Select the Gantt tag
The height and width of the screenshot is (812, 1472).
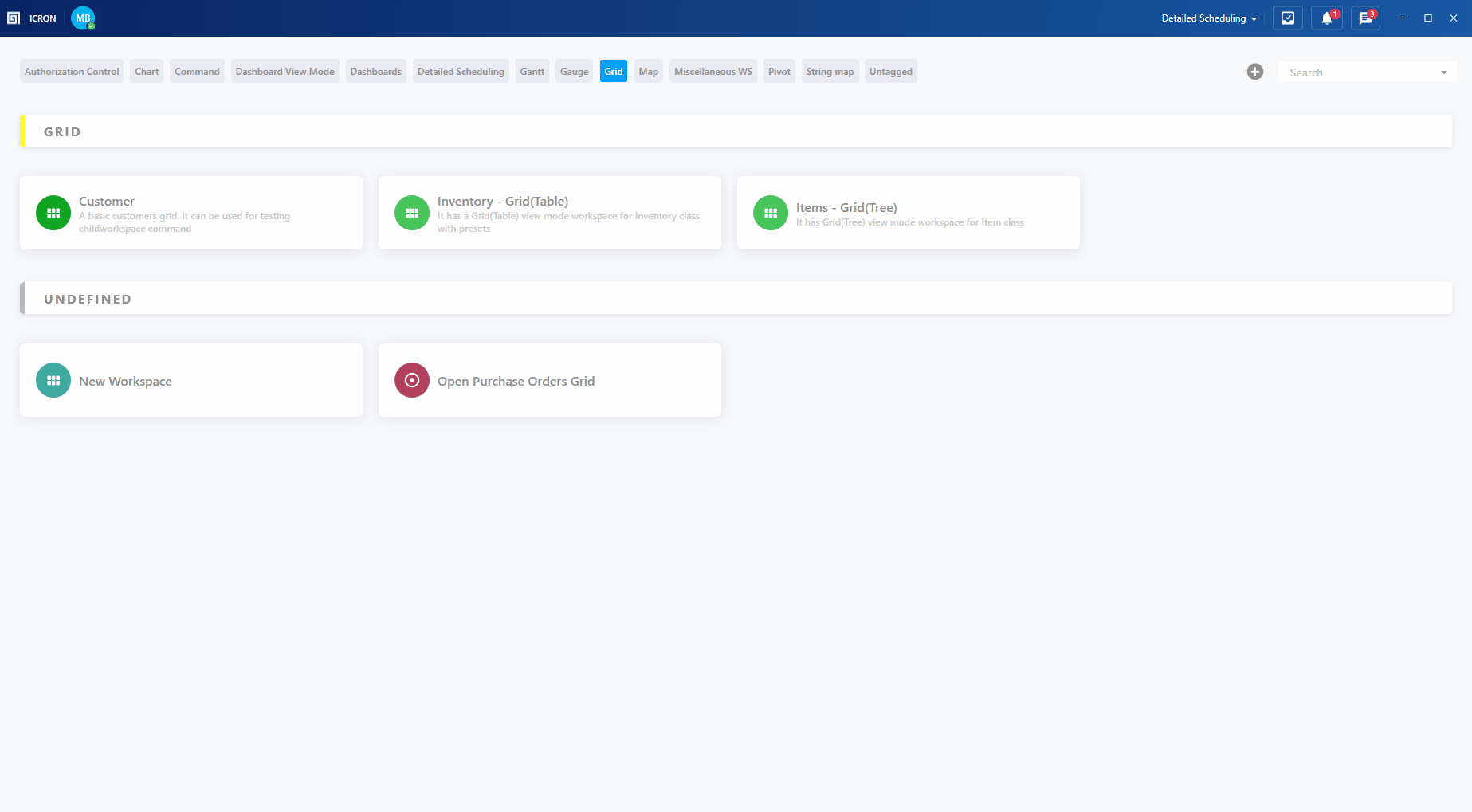click(x=532, y=72)
